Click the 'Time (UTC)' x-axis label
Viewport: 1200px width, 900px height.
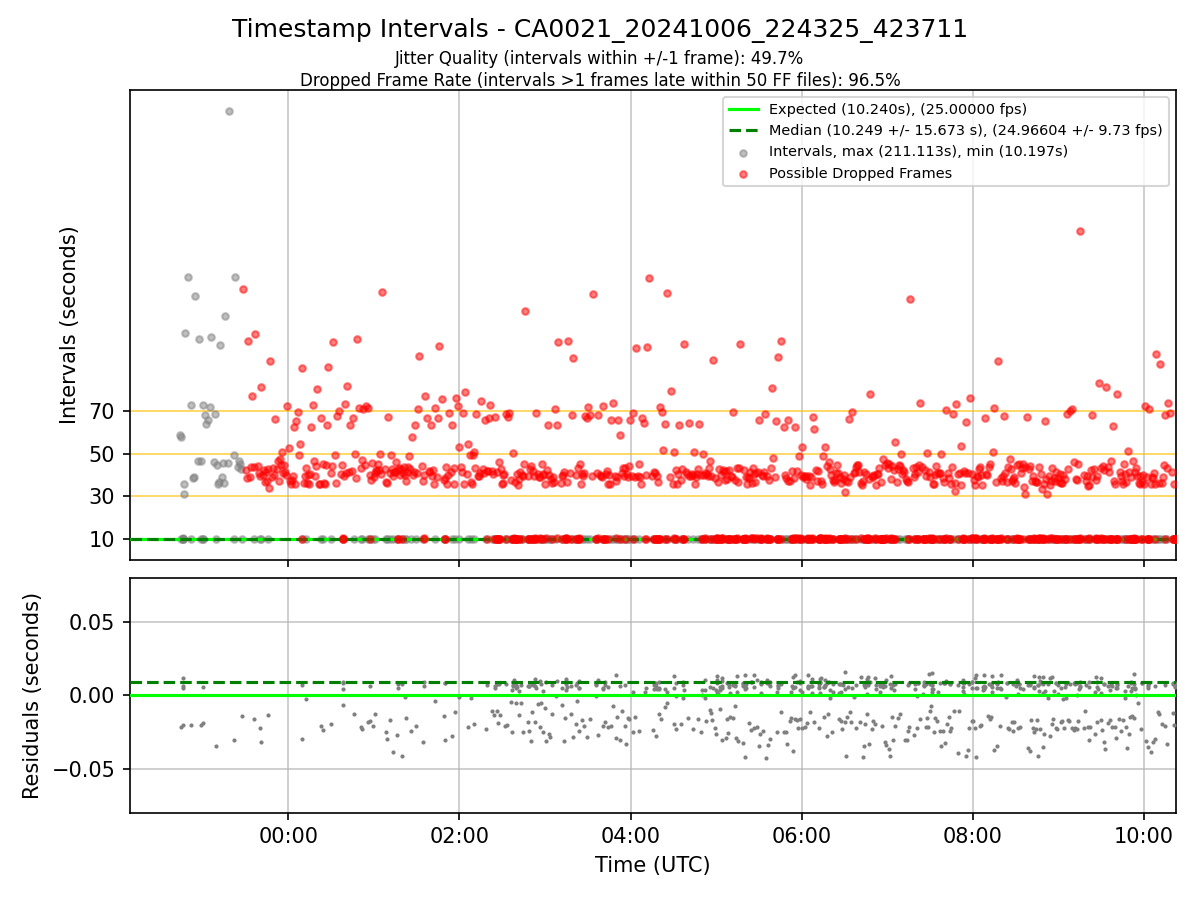(x=652, y=865)
